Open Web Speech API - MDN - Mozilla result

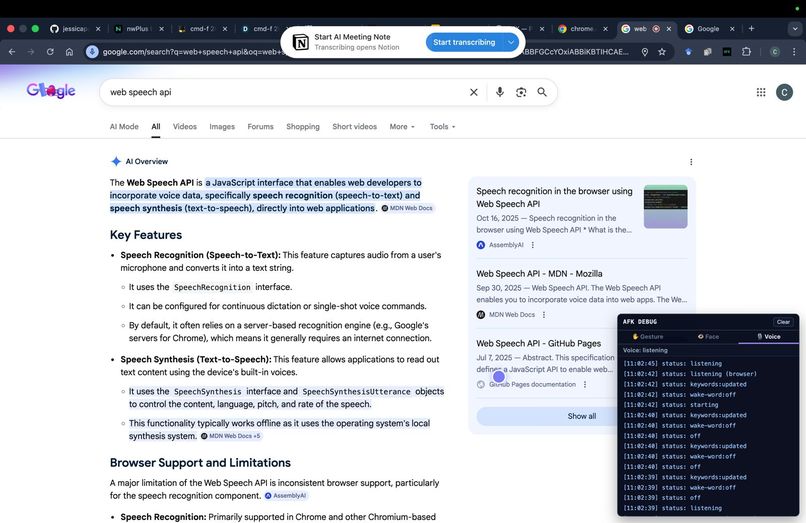(539, 274)
